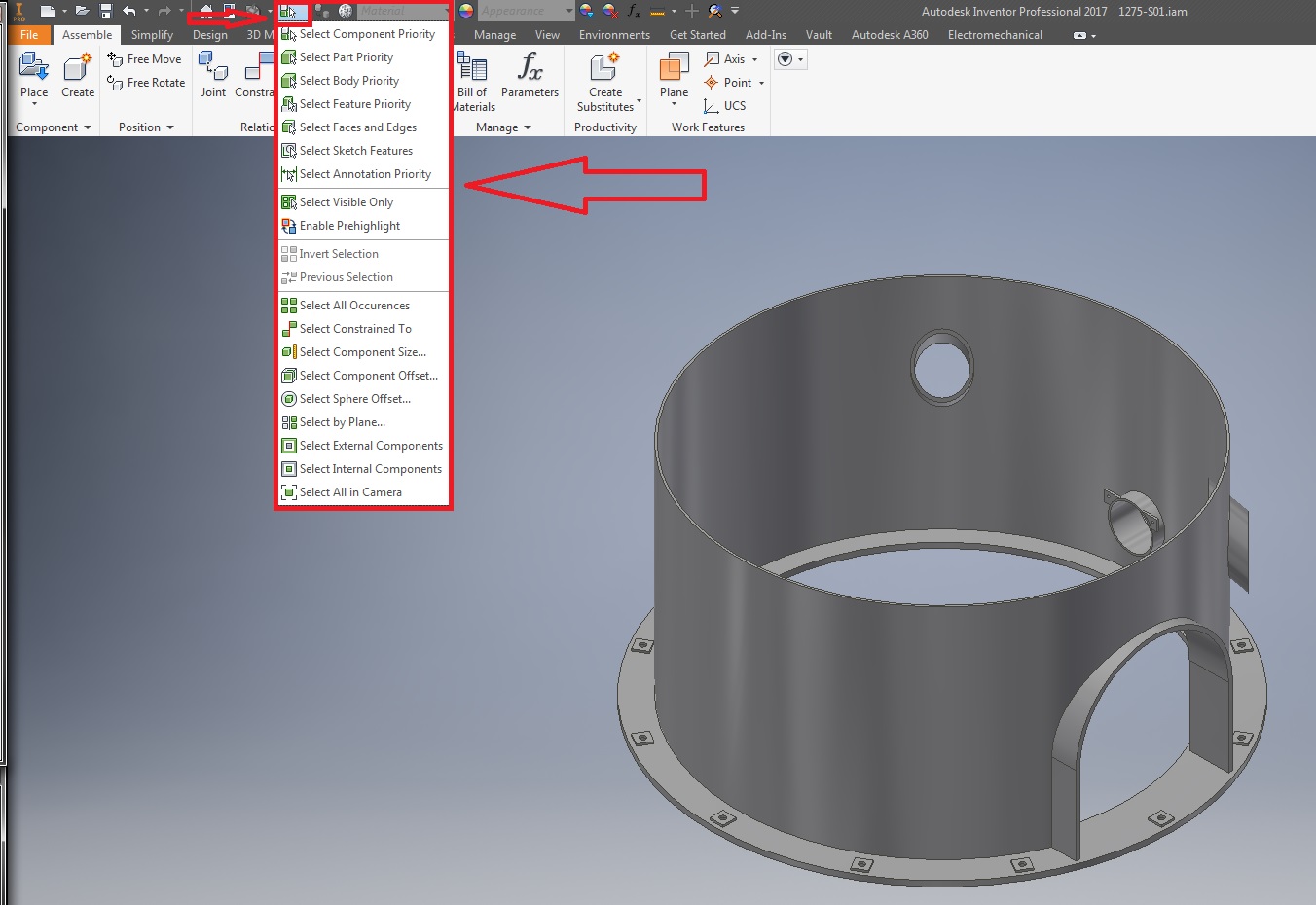Viewport: 1316px width, 905px height.
Task: Switch to the Simplify tab
Action: (152, 35)
